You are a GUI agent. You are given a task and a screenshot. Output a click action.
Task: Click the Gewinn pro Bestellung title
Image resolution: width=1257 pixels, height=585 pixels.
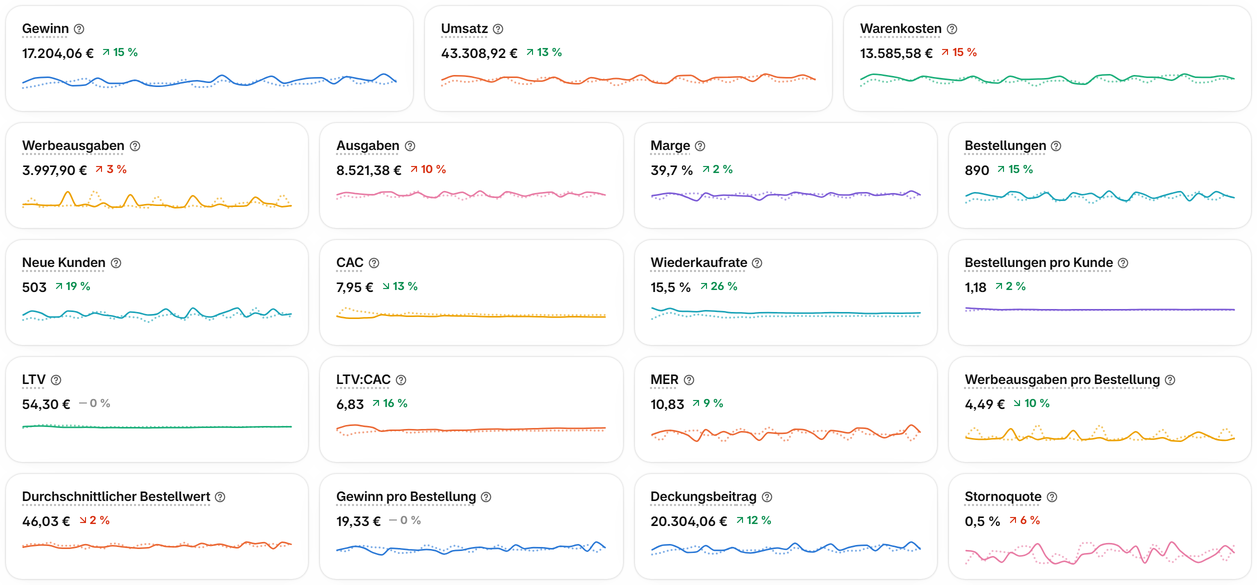(406, 497)
